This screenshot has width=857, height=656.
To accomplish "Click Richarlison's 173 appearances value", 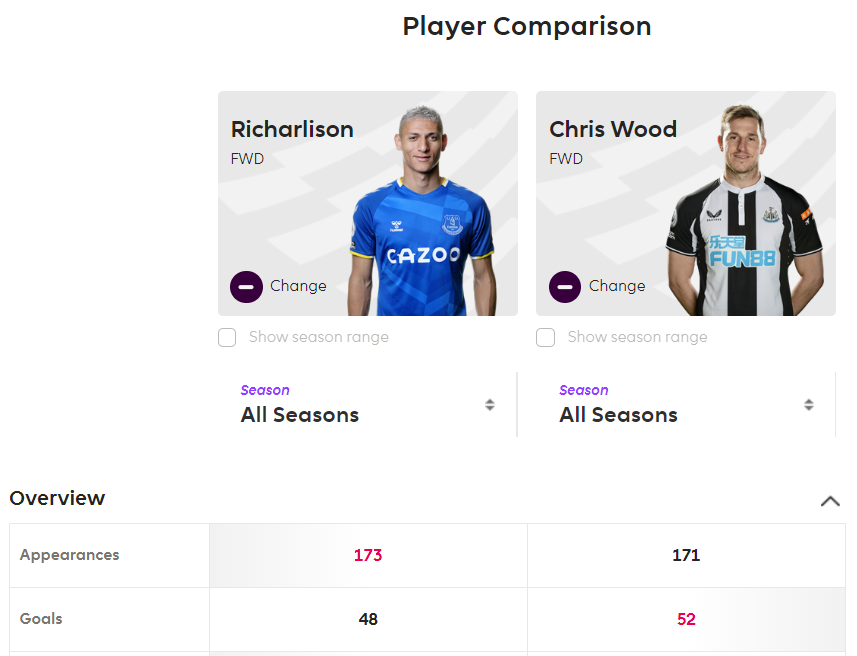I will coord(368,555).
